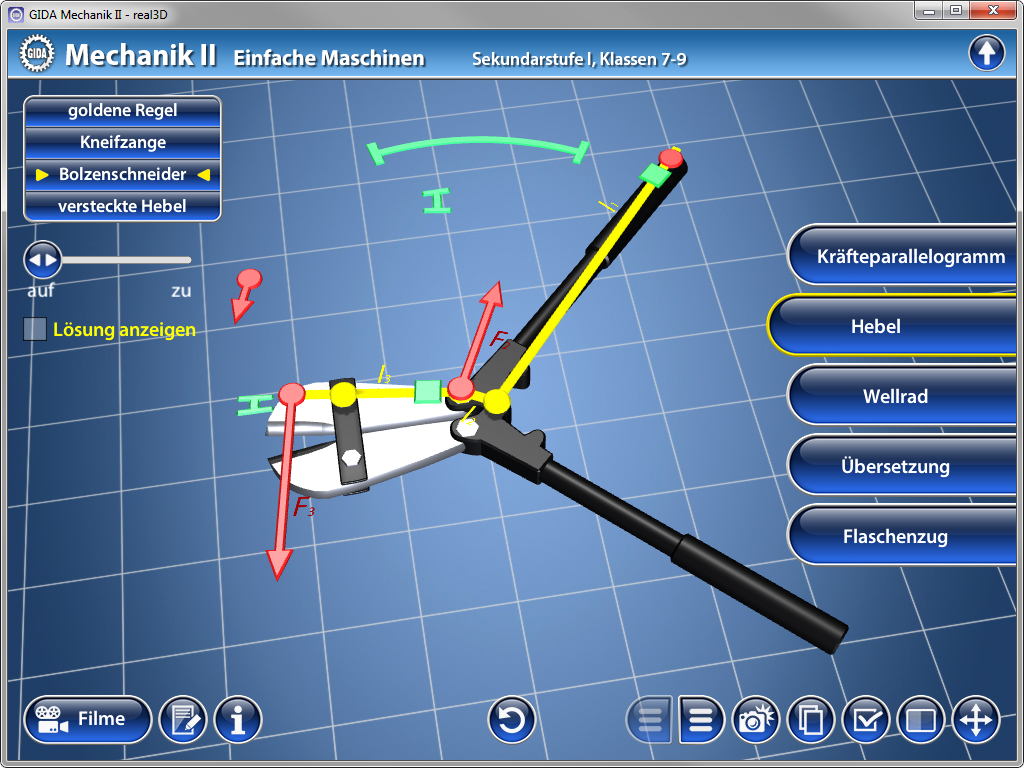Click the up arrow icon top right

(986, 53)
